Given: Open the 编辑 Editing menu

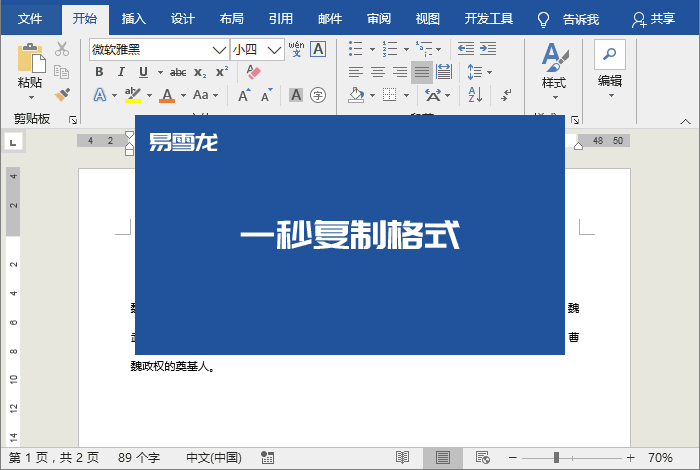Looking at the screenshot, I should [x=610, y=69].
